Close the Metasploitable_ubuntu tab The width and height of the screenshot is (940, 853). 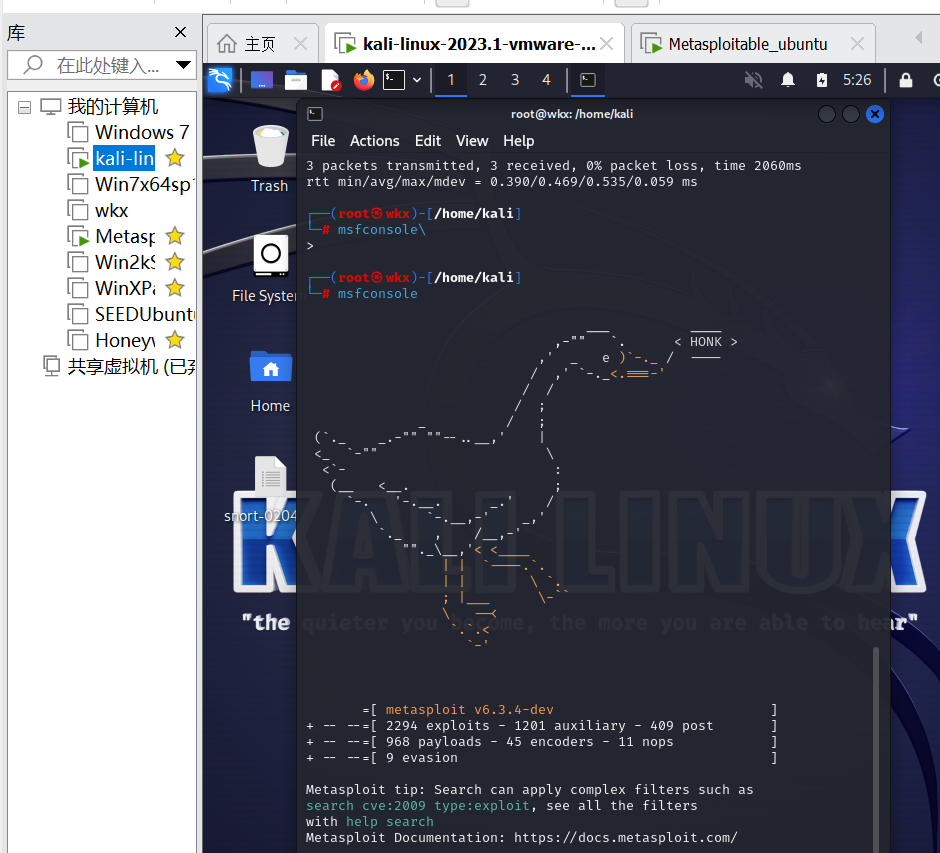857,44
